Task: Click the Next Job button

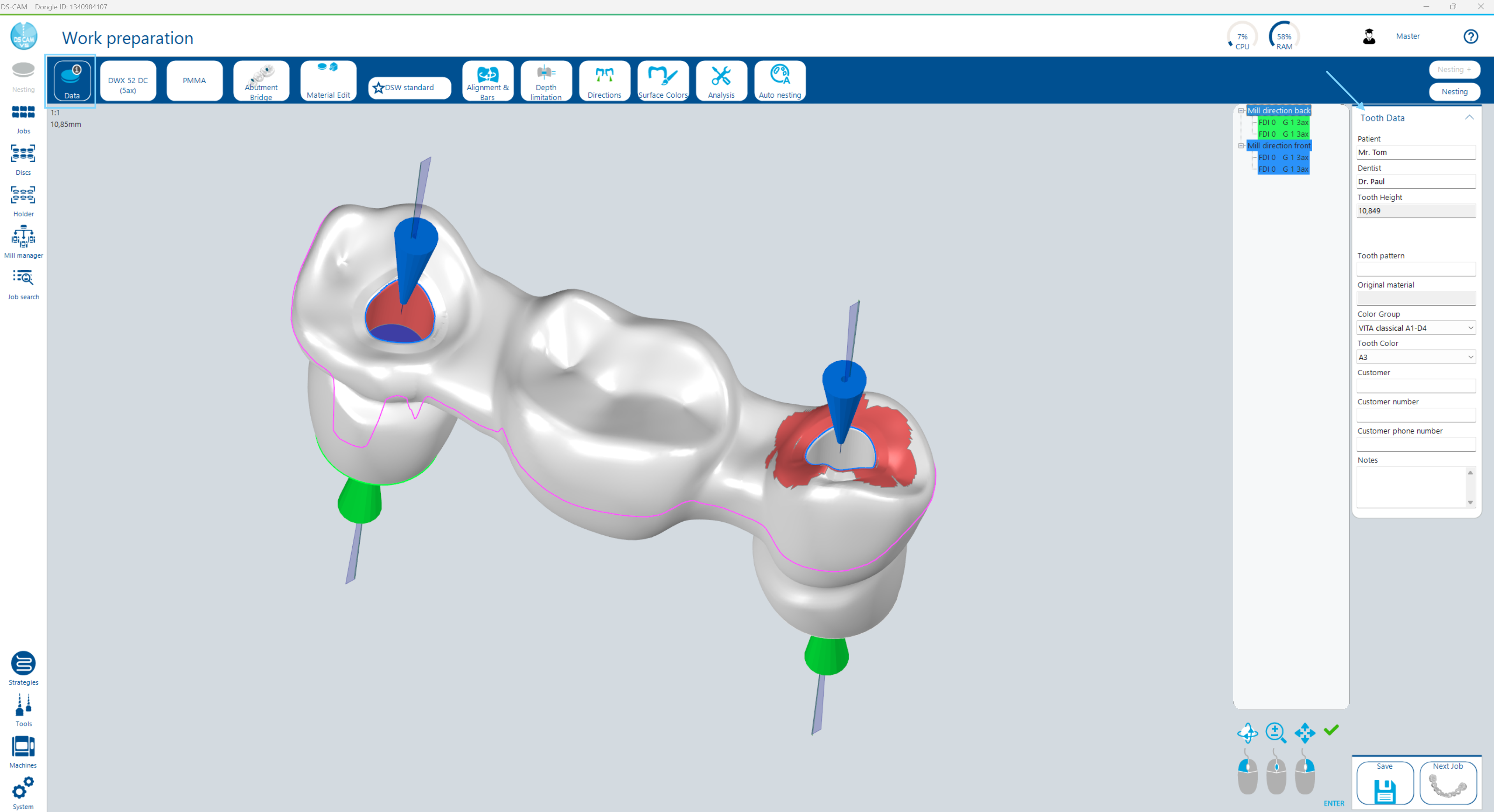Action: point(1448,782)
